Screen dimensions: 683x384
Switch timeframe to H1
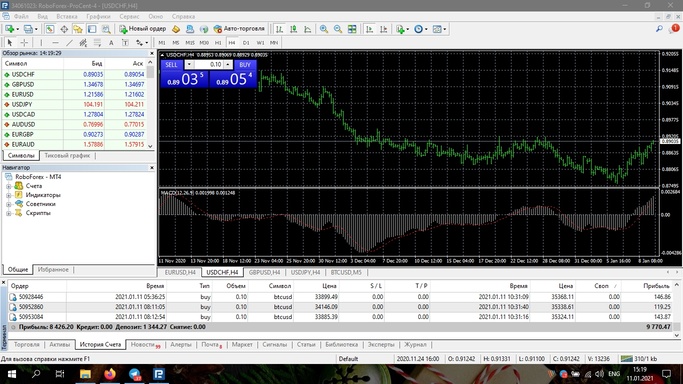coord(218,43)
